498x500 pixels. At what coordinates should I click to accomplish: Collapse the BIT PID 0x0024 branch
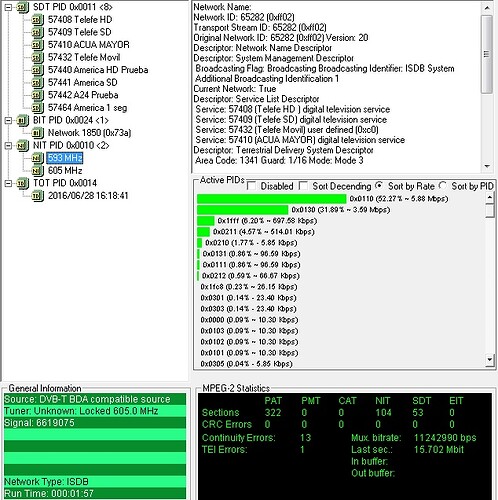[x=9, y=120]
